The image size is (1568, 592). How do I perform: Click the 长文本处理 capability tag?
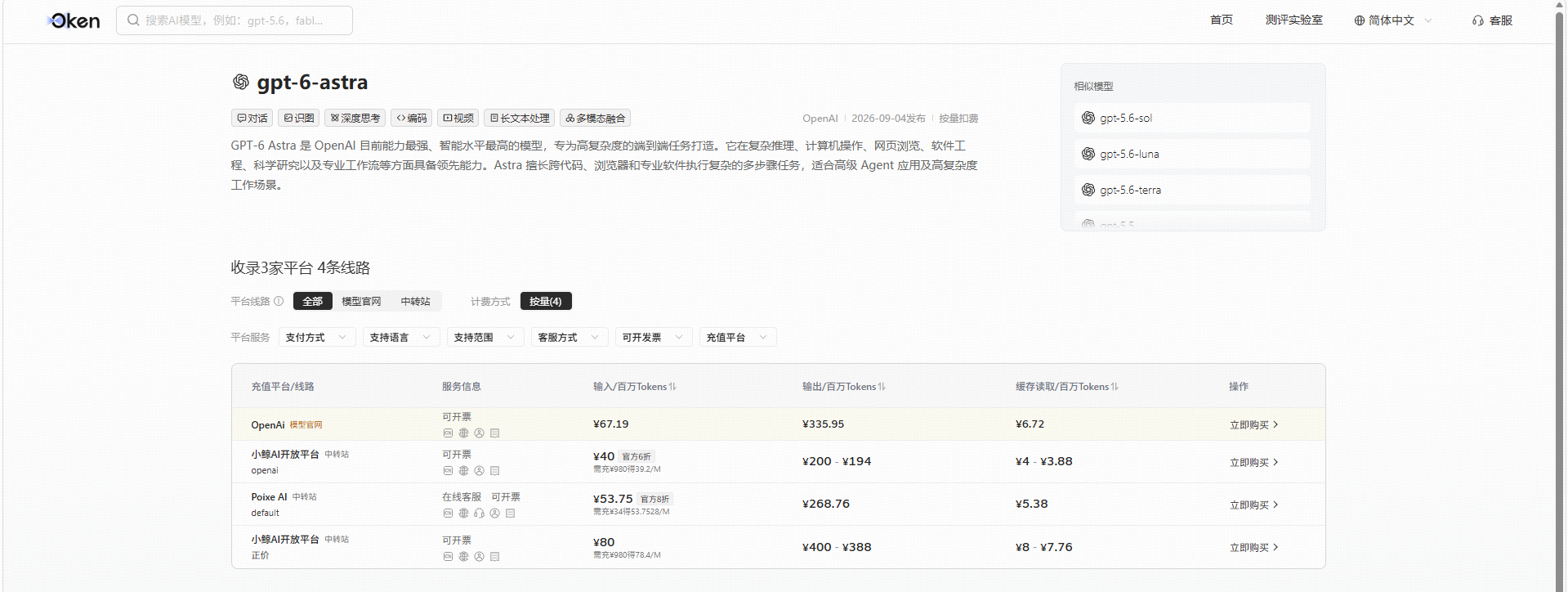pos(520,118)
